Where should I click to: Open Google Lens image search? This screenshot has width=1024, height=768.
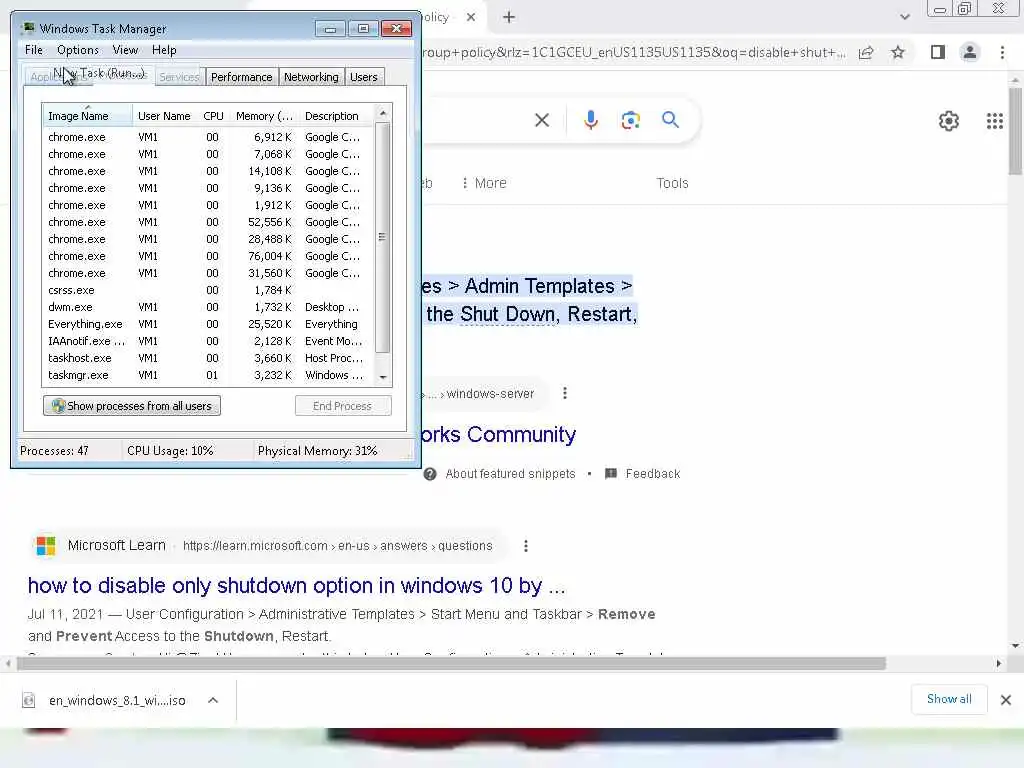pyautogui.click(x=630, y=120)
